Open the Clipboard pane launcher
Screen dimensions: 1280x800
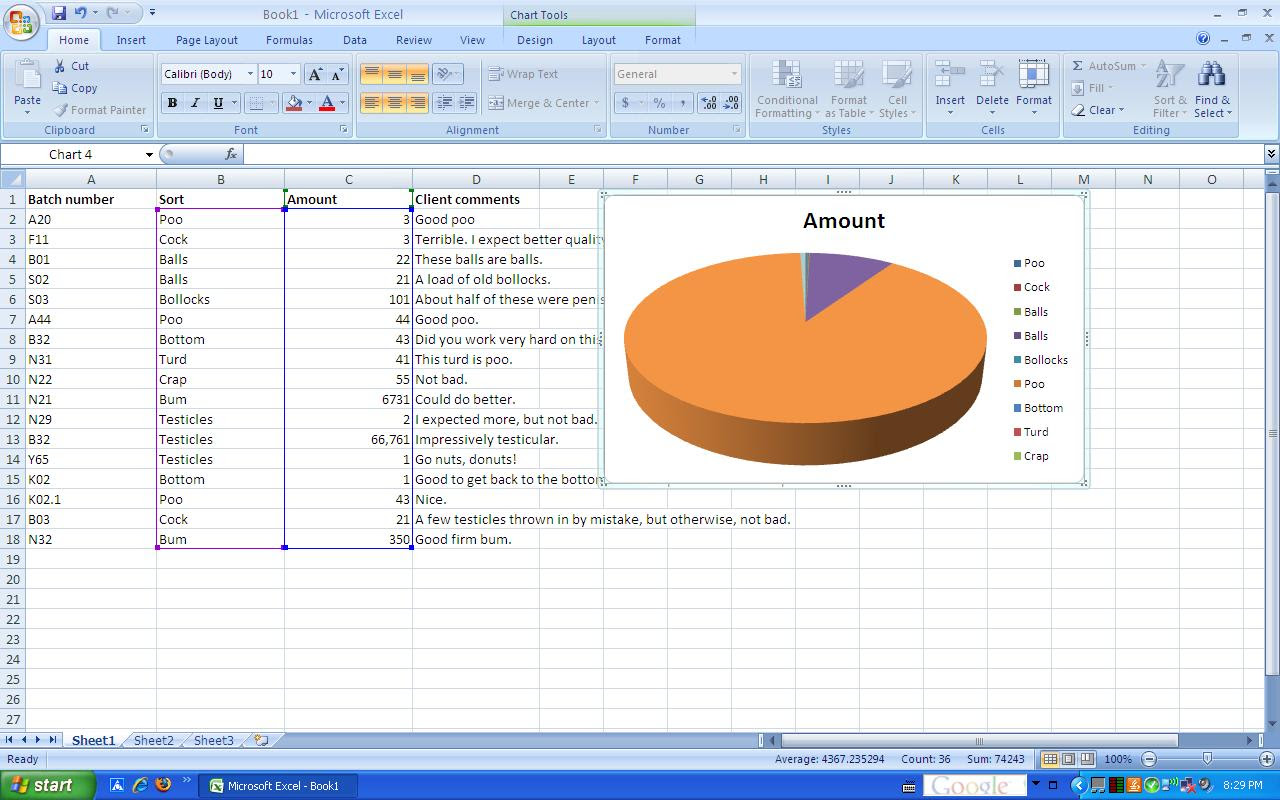[x=145, y=130]
